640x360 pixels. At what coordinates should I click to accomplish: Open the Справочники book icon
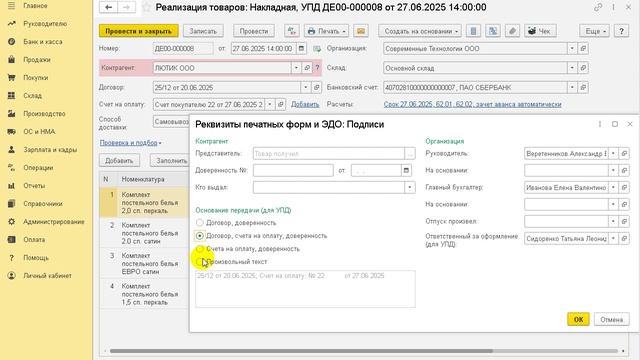click(11, 204)
